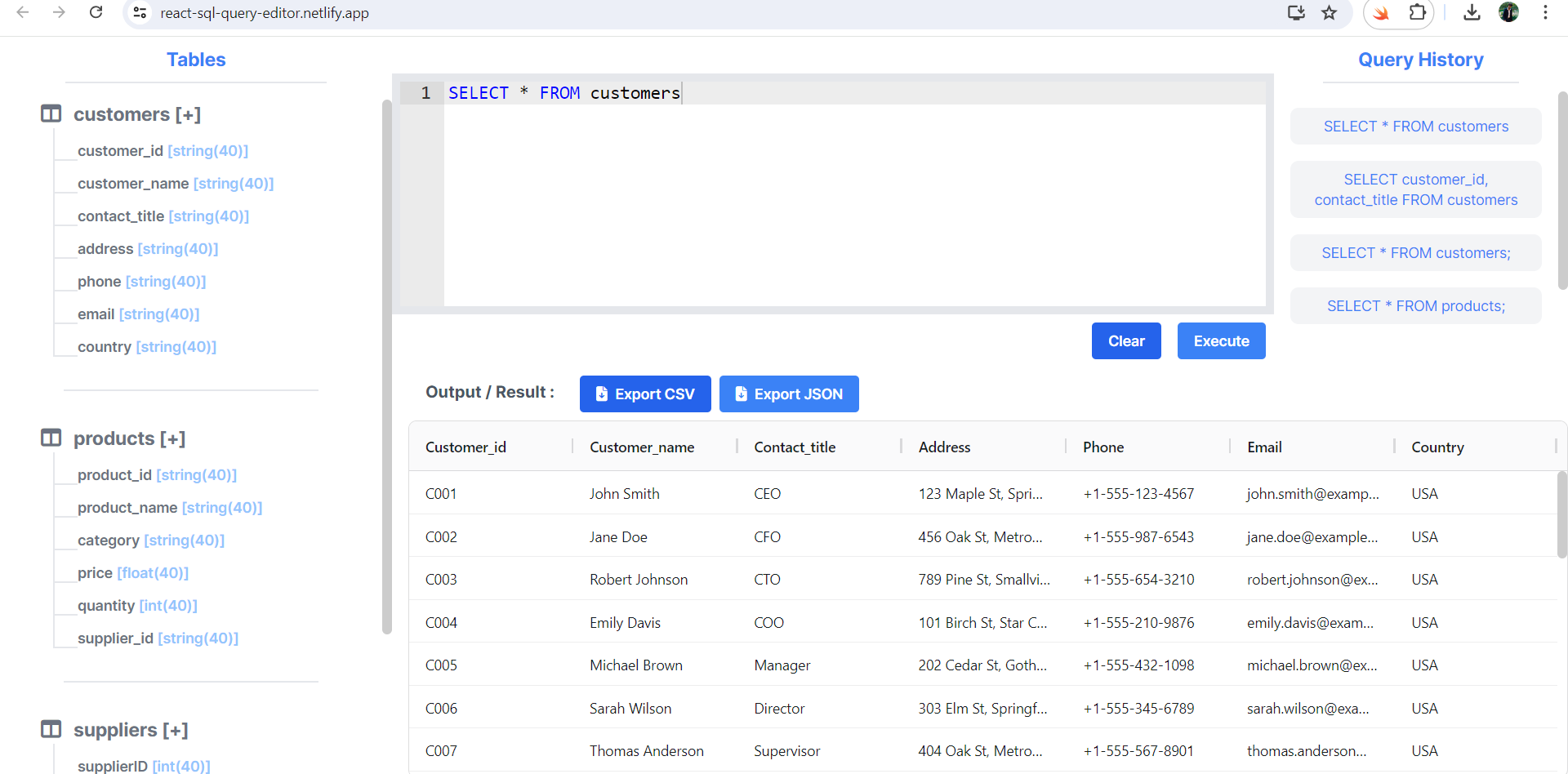Reload the page with the browser refresh icon
This screenshot has height=774, width=1568.
(x=96, y=12)
